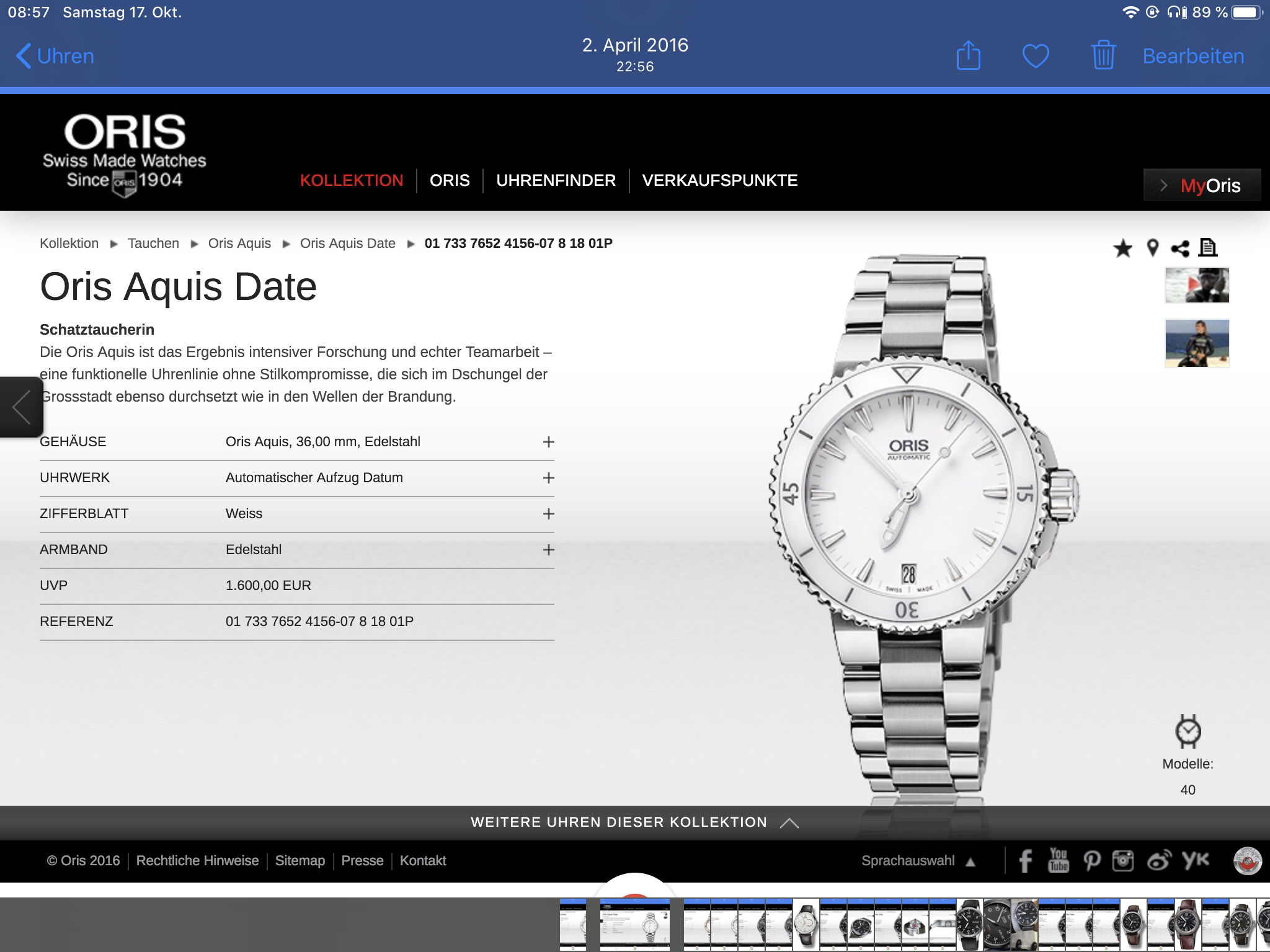Delete photo using trash icon

tap(1103, 55)
